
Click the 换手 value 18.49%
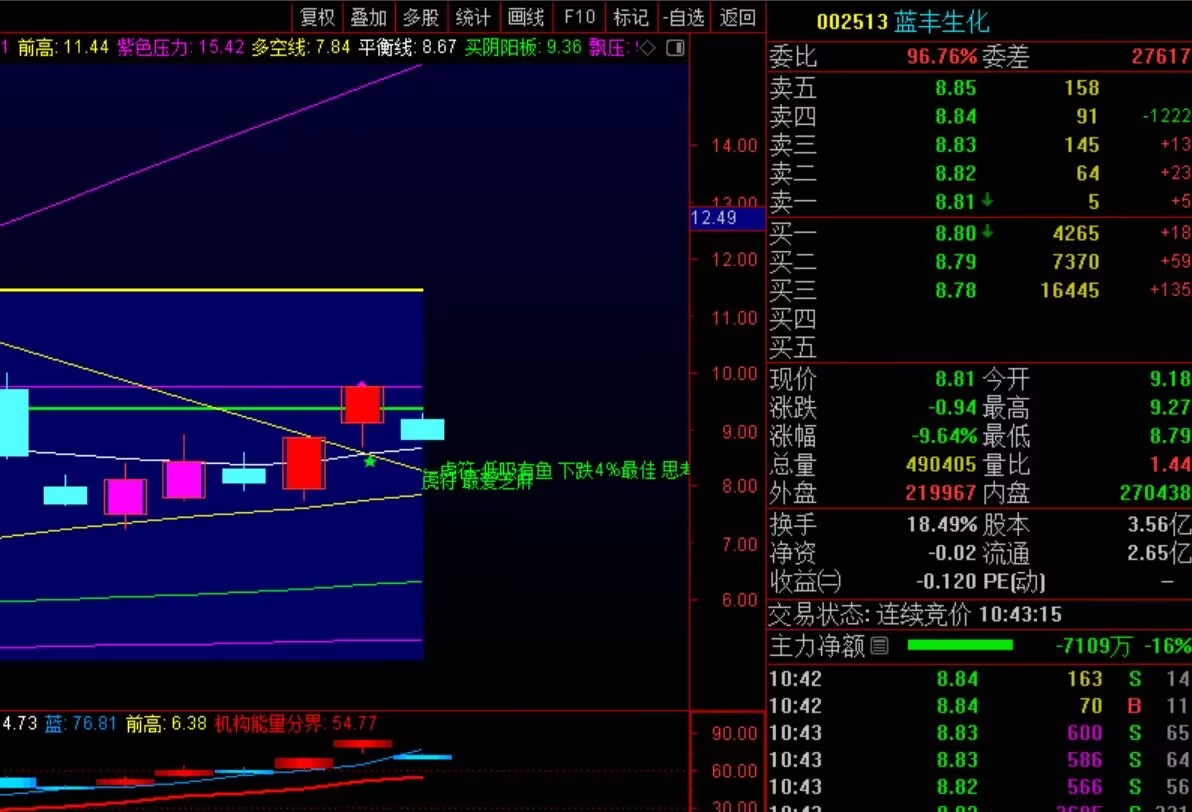point(942,525)
